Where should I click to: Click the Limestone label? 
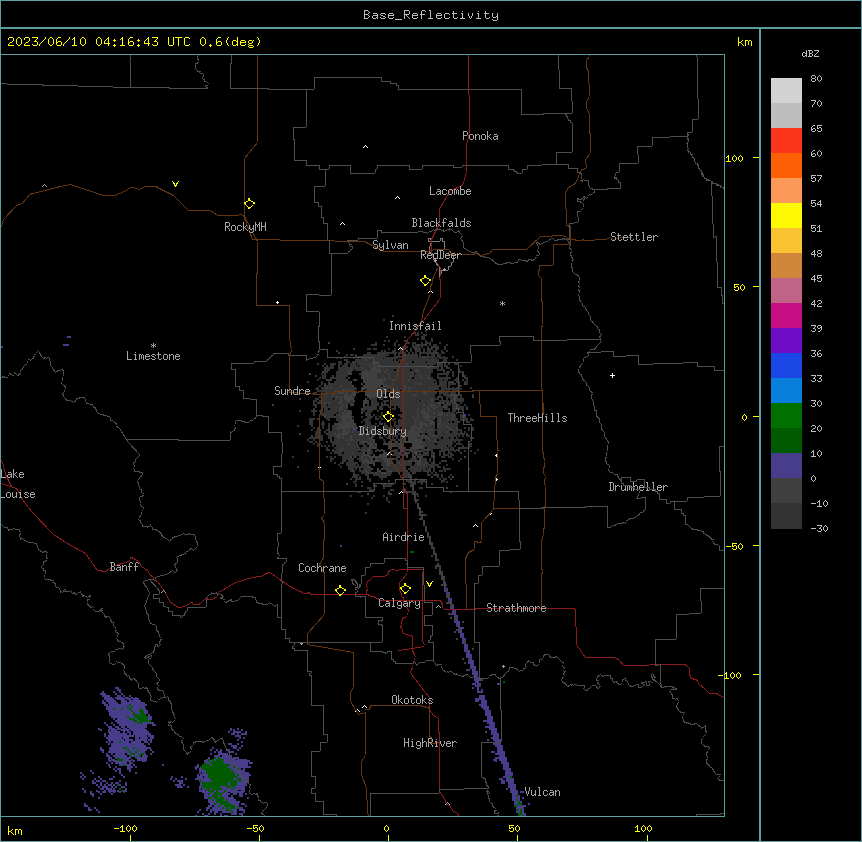153,356
